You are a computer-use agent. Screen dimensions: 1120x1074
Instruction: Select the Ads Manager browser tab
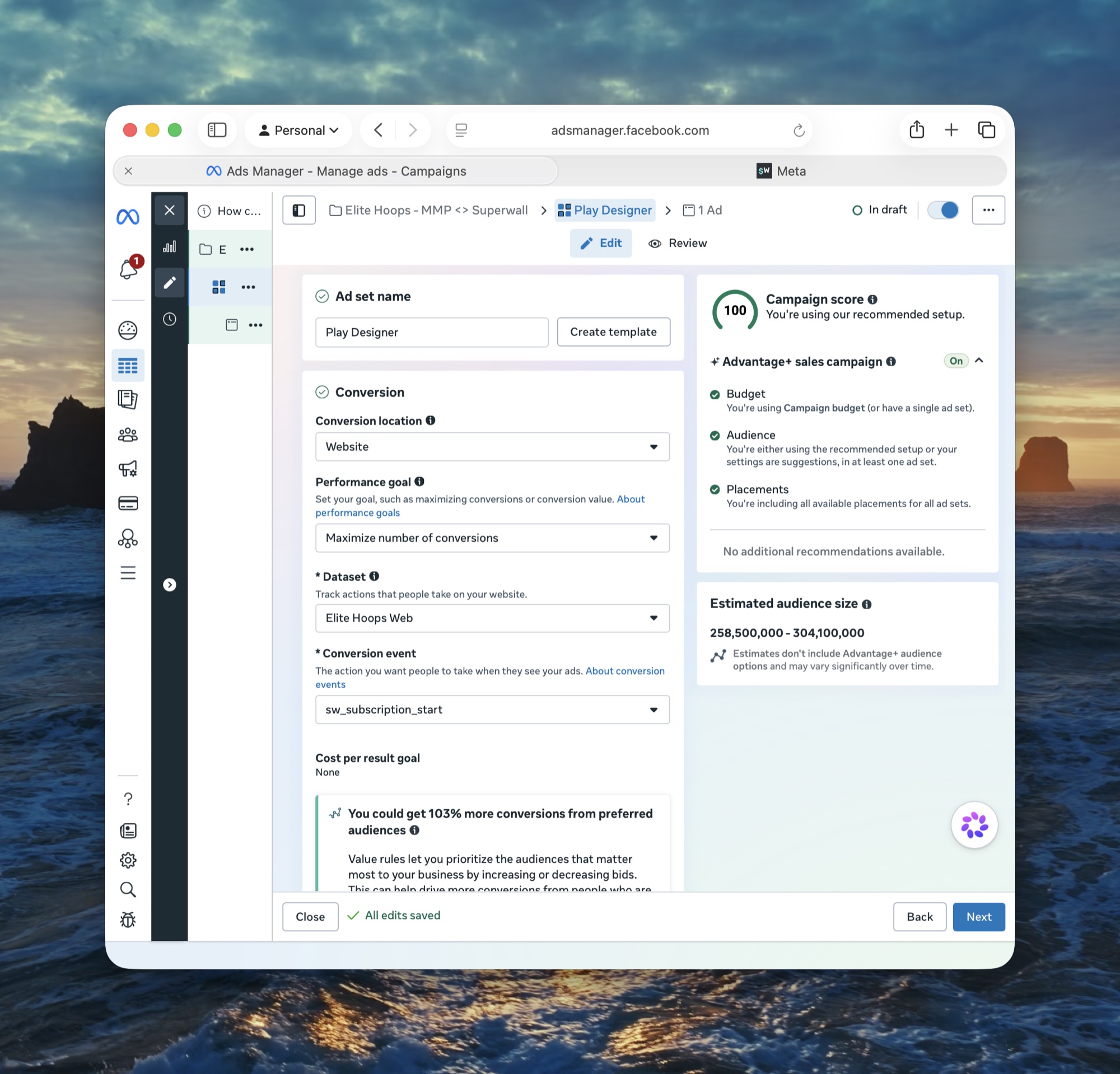(335, 171)
